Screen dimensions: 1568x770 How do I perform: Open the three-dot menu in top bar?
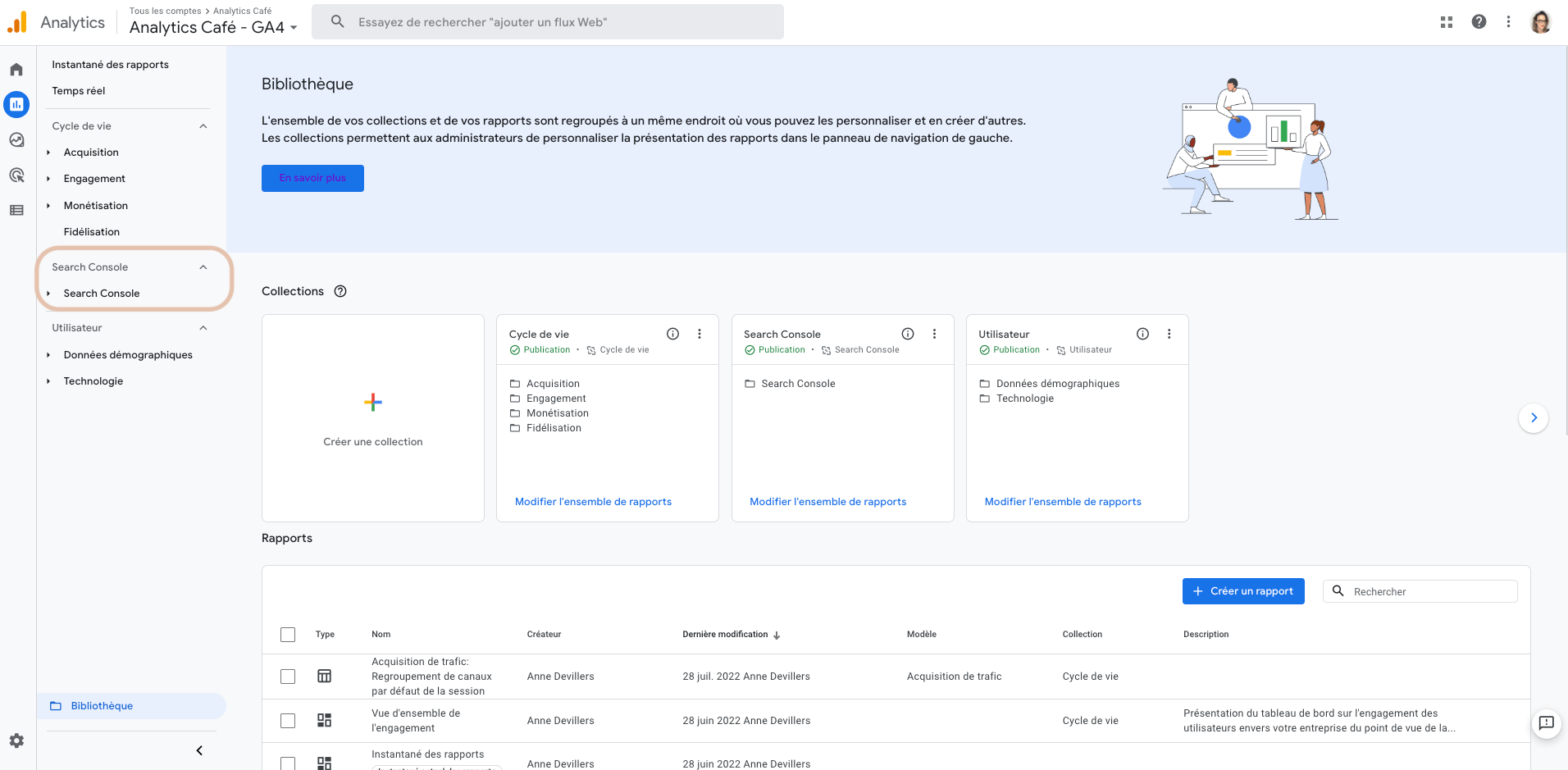(x=1508, y=22)
